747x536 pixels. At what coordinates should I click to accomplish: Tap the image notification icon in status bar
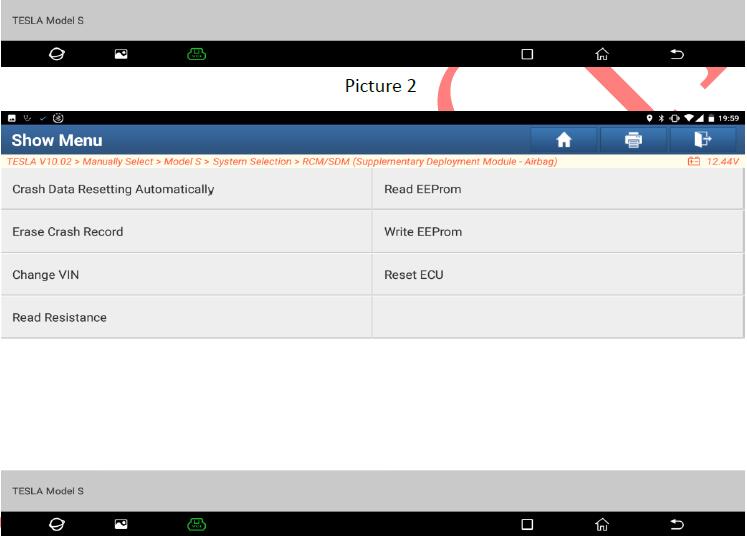click(12, 118)
